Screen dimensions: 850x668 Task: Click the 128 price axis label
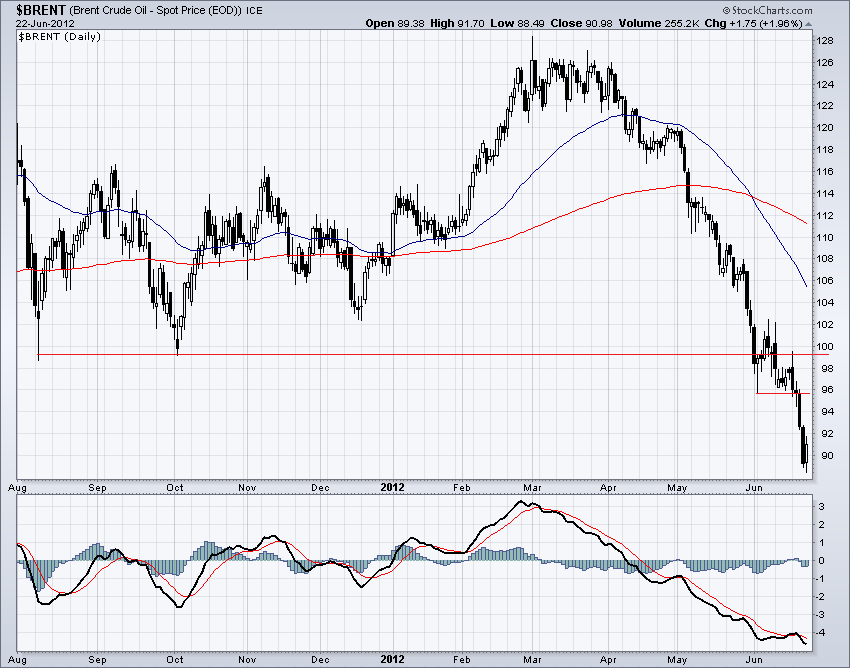[x=825, y=41]
